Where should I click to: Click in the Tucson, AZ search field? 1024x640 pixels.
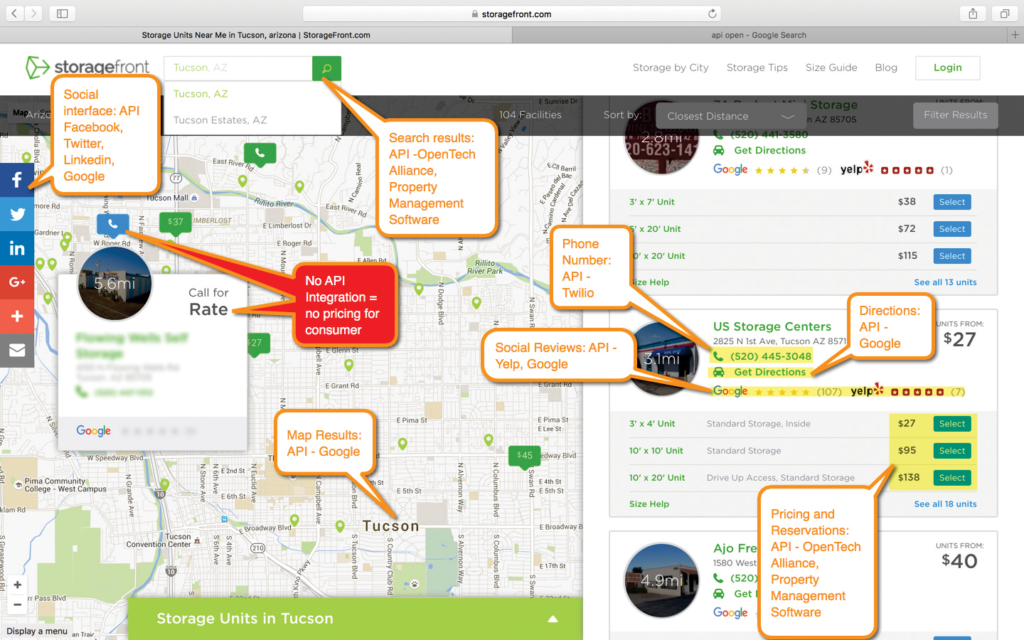(x=238, y=68)
